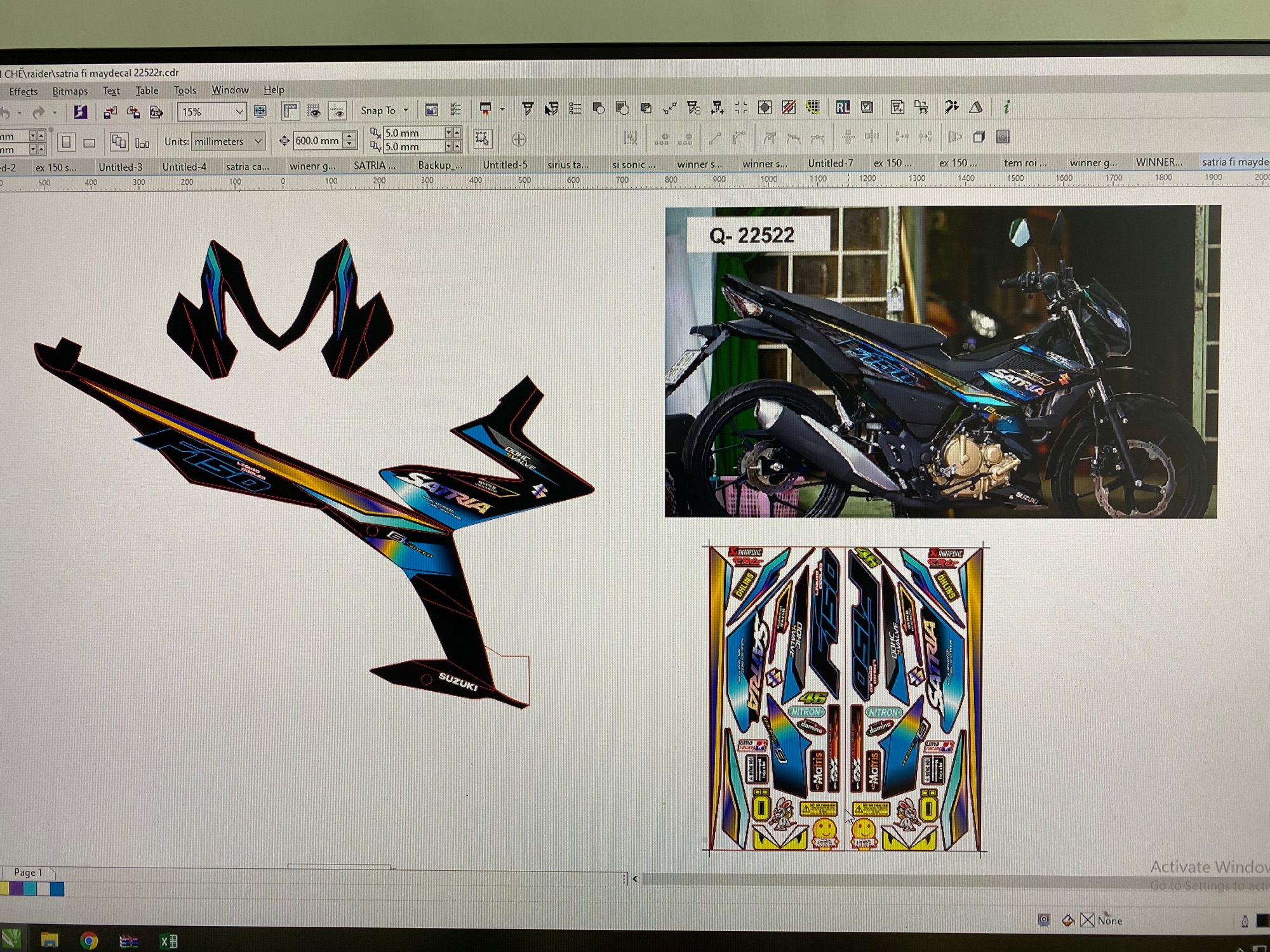Switch to the Untitled-4 document tab

point(184,166)
